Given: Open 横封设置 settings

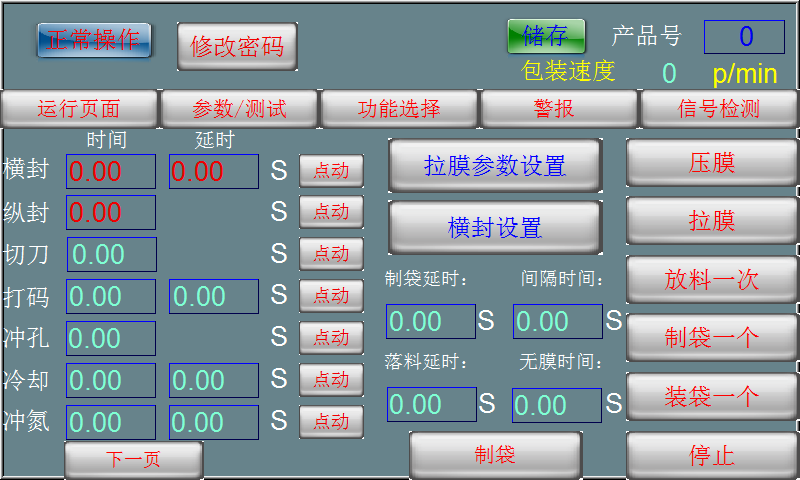Looking at the screenshot, I should (495, 227).
